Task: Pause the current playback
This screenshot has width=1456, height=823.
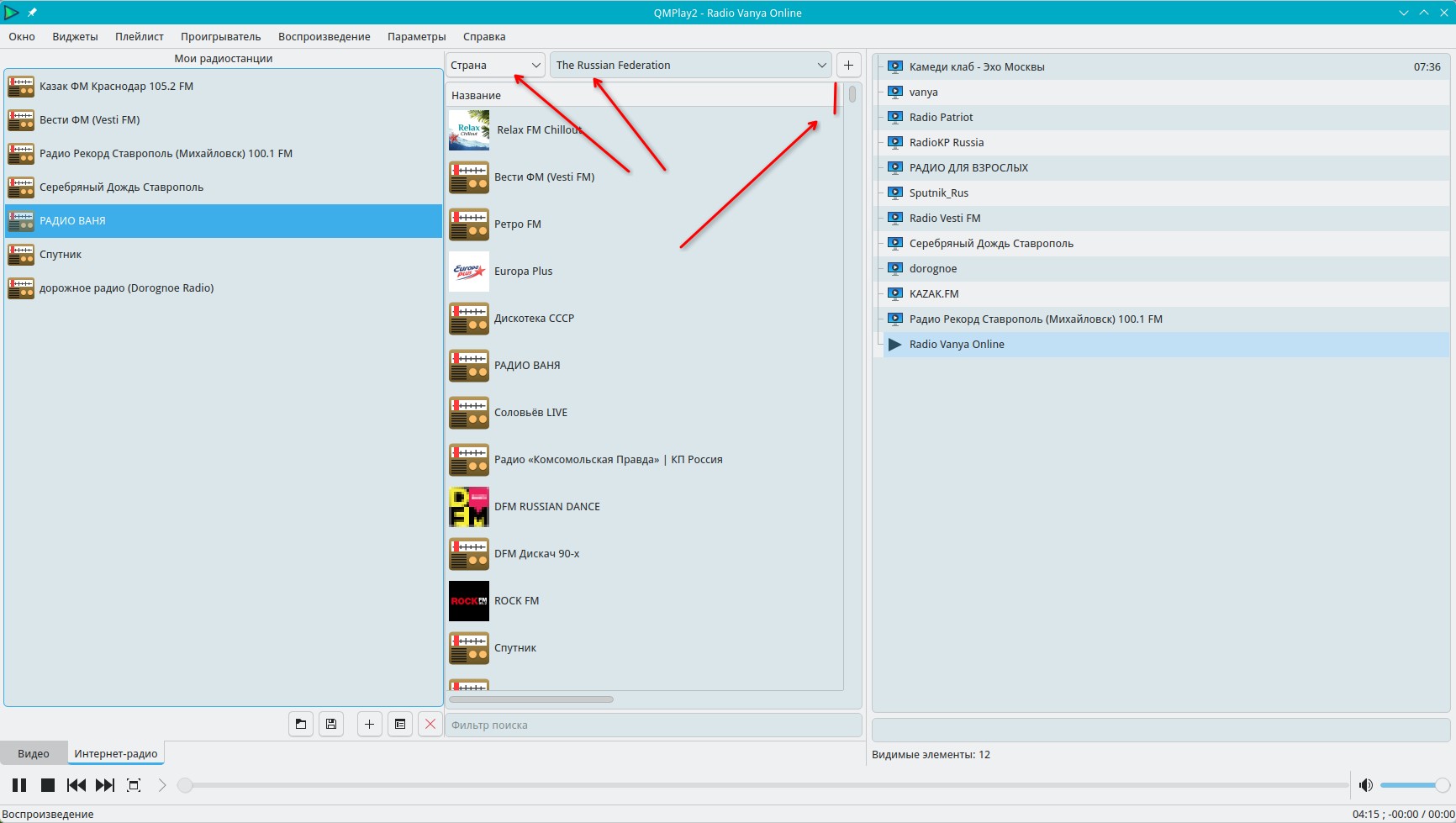Action: (19, 785)
